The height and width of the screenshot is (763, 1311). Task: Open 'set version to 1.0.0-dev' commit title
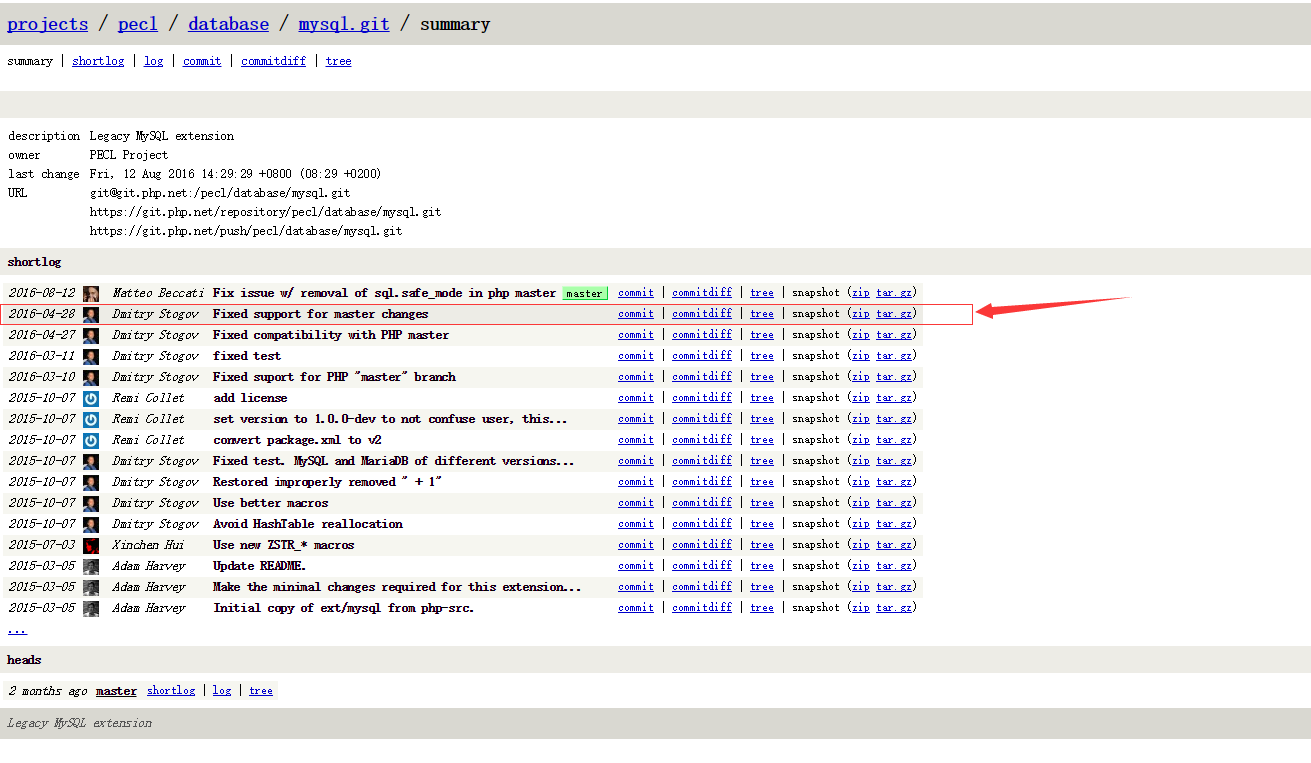pyautogui.click(x=390, y=419)
